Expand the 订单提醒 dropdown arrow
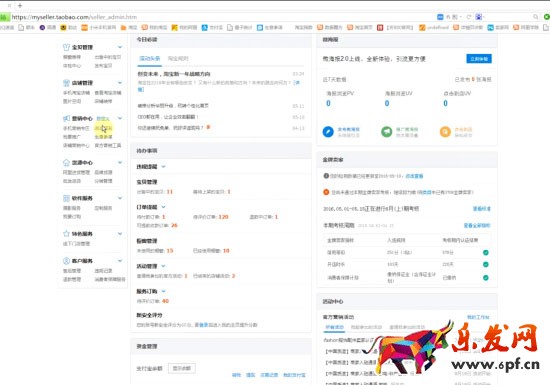Viewport: 550px width, 385px height. click(163, 207)
